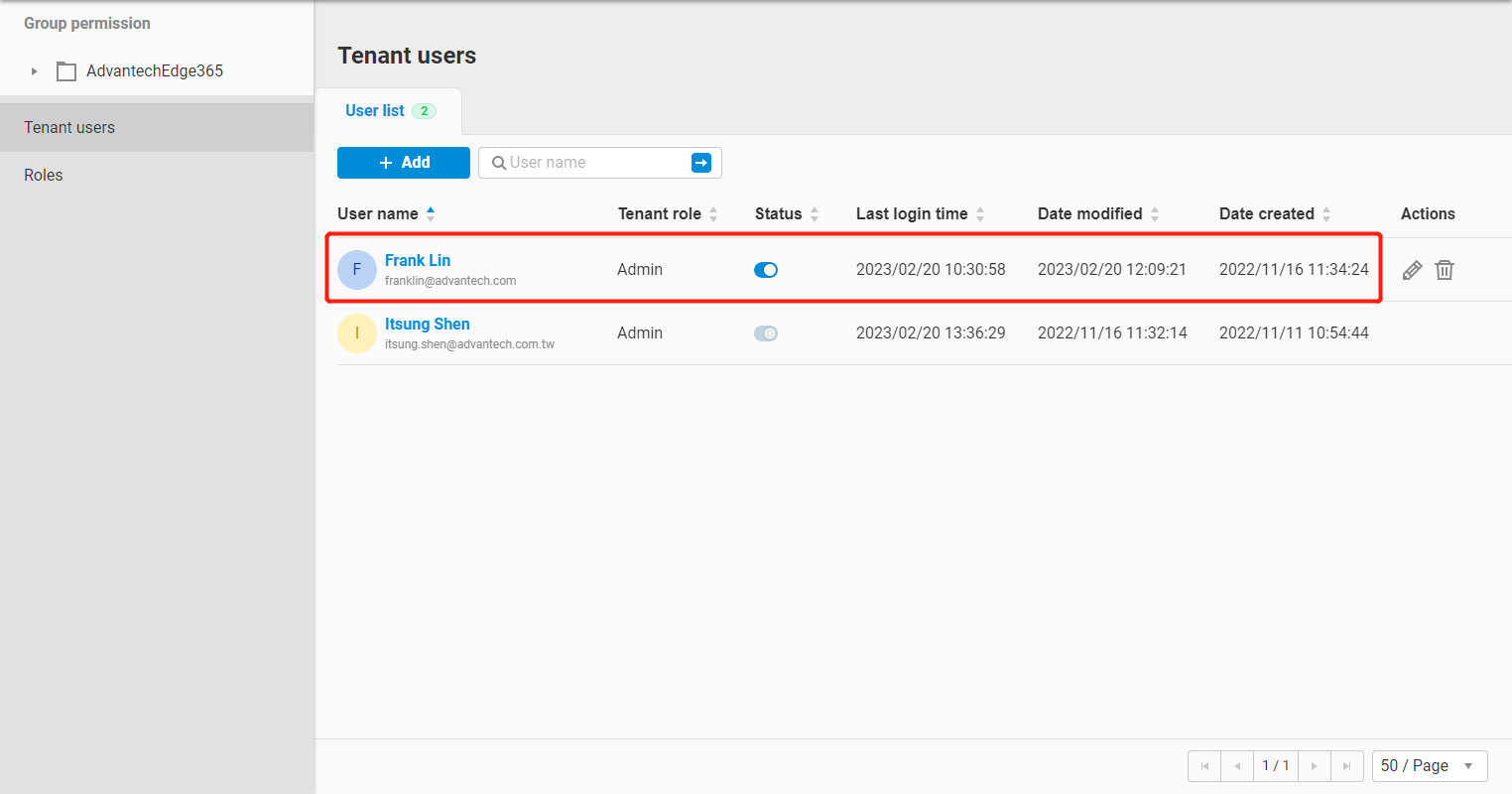Screen dimensions: 1512x794
Task: Open Roles in the sidebar
Action: pos(44,176)
